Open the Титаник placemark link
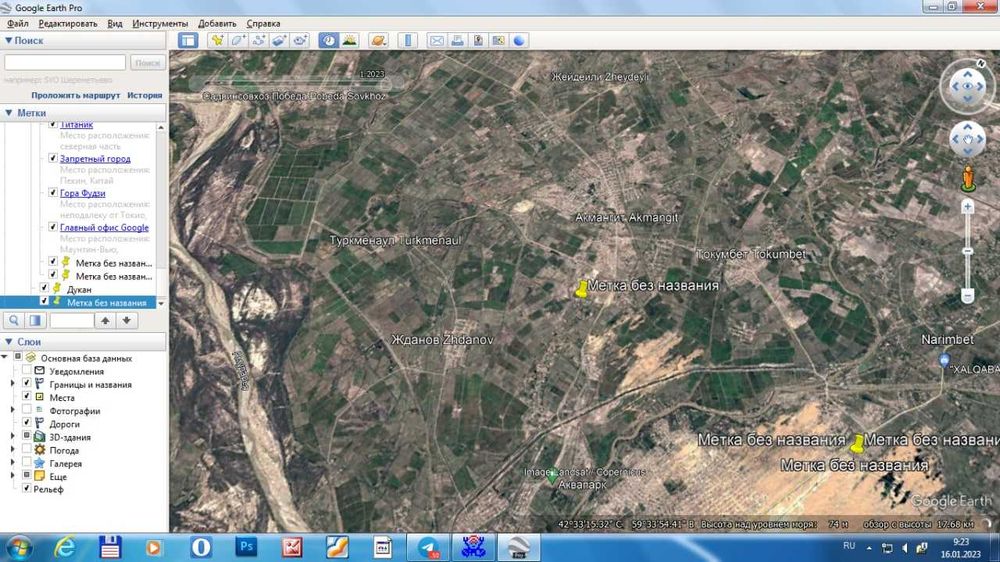Viewport: 1000px width, 562px height. 77,124
